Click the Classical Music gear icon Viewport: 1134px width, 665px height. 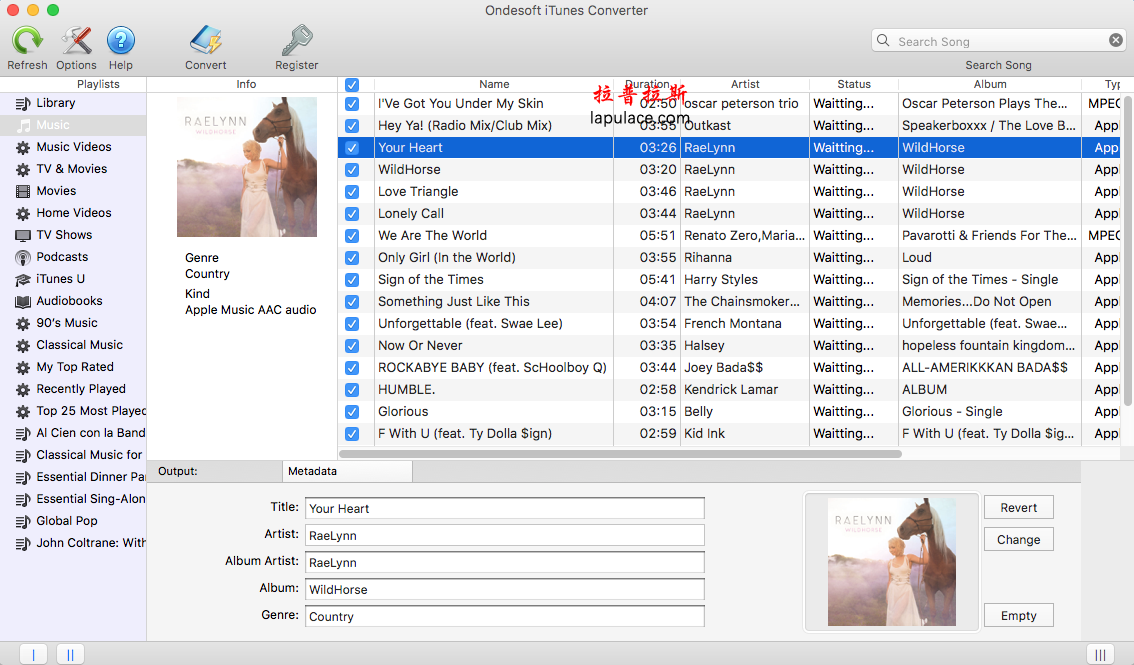[23, 346]
